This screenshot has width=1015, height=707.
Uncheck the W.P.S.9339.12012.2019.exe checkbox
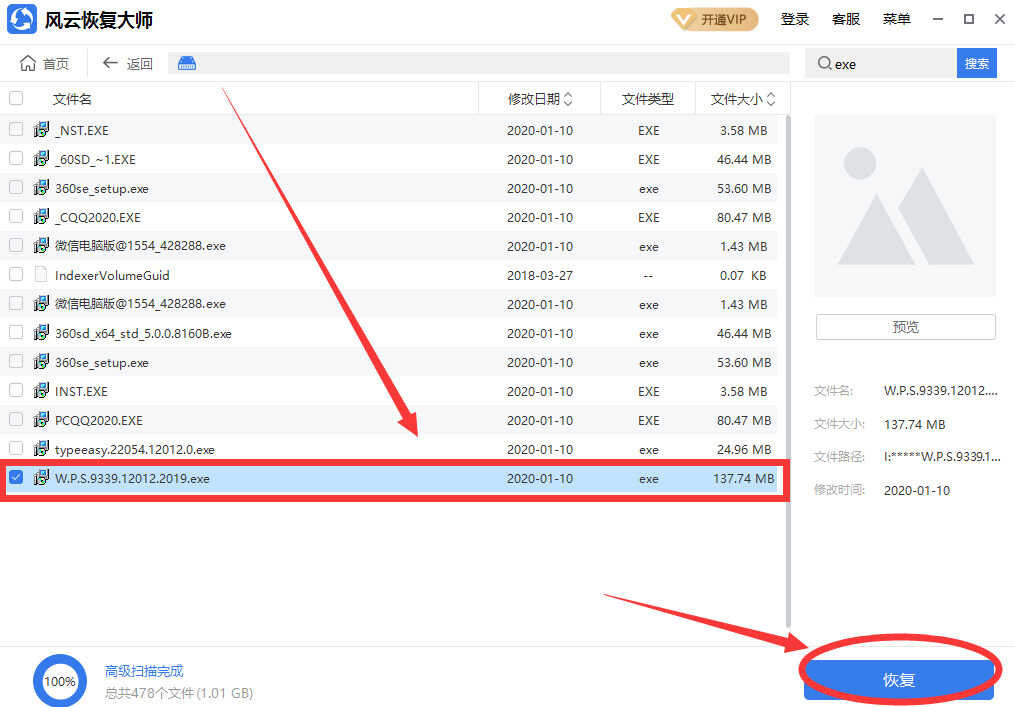tap(16, 478)
